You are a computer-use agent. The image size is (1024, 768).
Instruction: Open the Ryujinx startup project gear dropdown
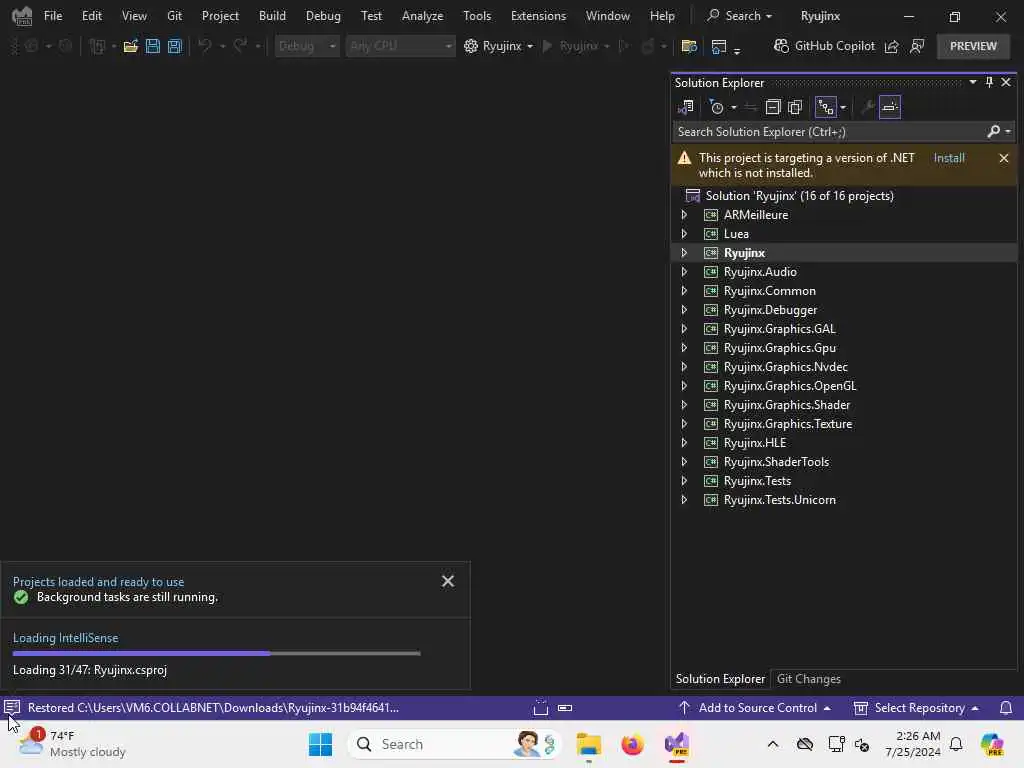(498, 46)
